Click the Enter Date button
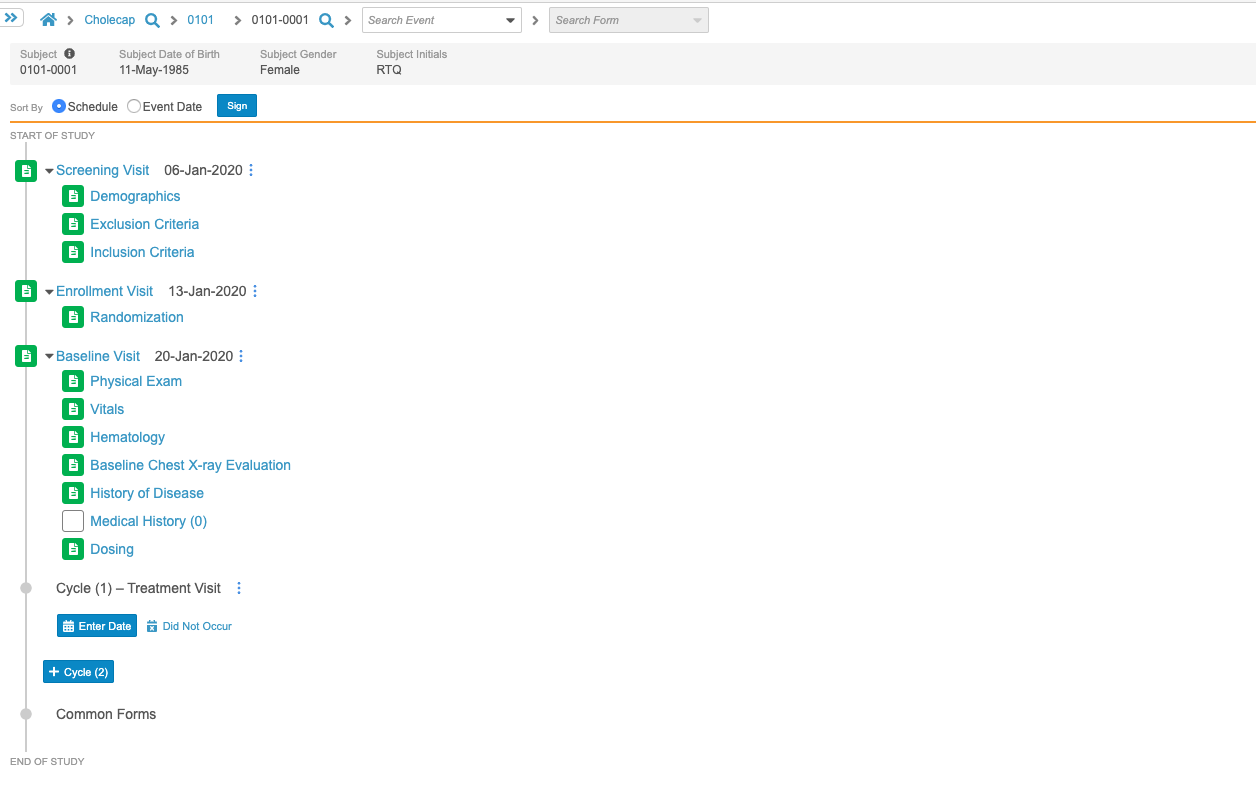The image size is (1256, 805). (97, 626)
